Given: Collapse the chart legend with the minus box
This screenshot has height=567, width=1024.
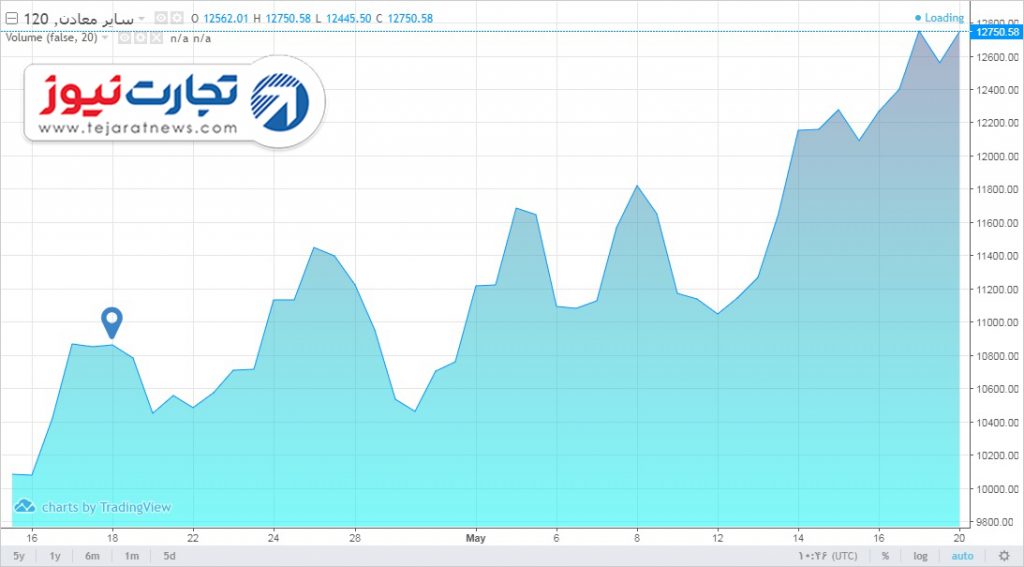Looking at the screenshot, I should 11,18.
